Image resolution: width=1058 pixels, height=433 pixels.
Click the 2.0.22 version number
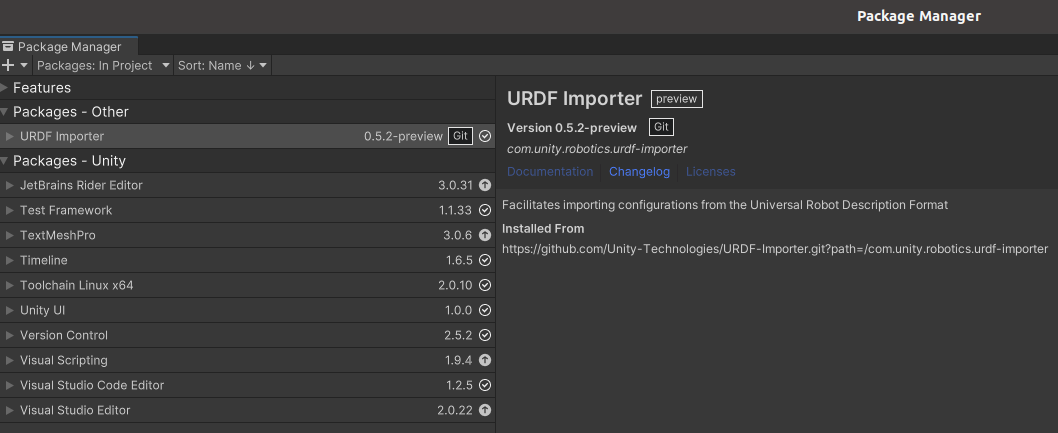click(455, 410)
